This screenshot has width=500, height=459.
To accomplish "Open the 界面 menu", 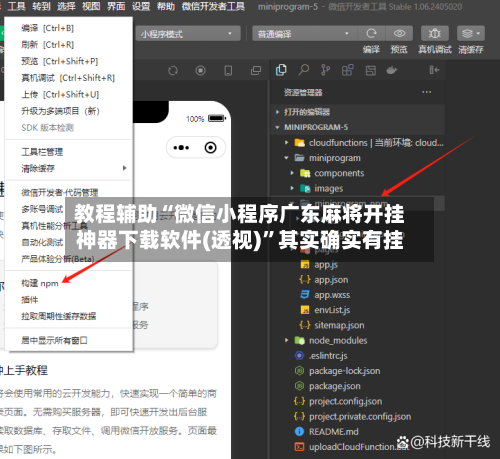I will point(116,6).
